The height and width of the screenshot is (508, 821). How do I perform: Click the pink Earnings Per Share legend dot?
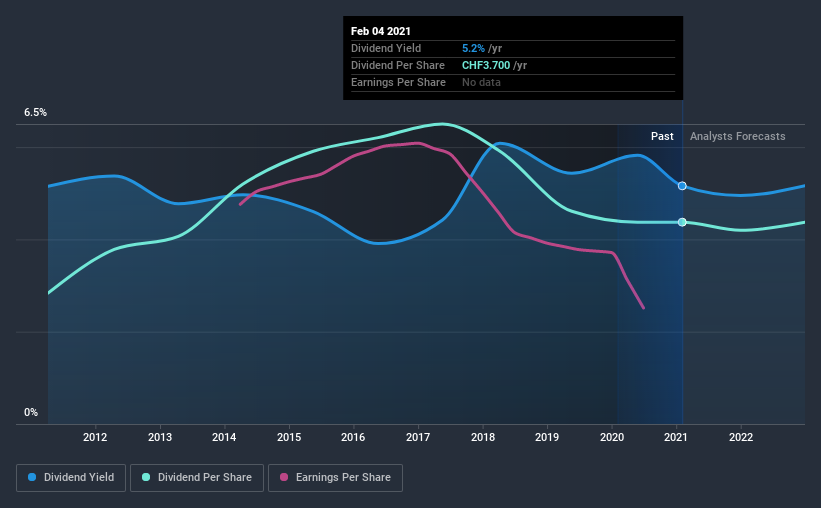pos(284,477)
